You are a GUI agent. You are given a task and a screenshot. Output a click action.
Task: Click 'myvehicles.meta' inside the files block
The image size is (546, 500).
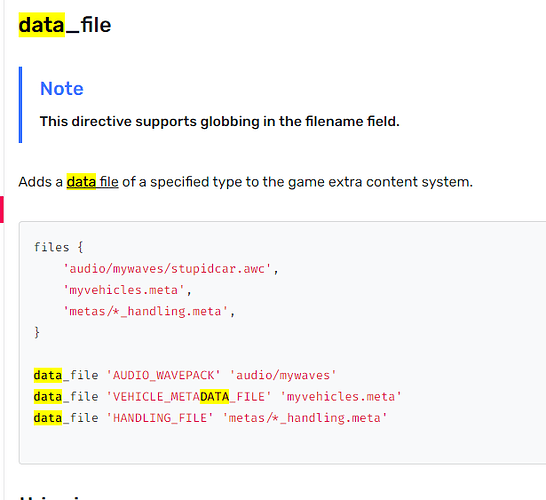123,290
